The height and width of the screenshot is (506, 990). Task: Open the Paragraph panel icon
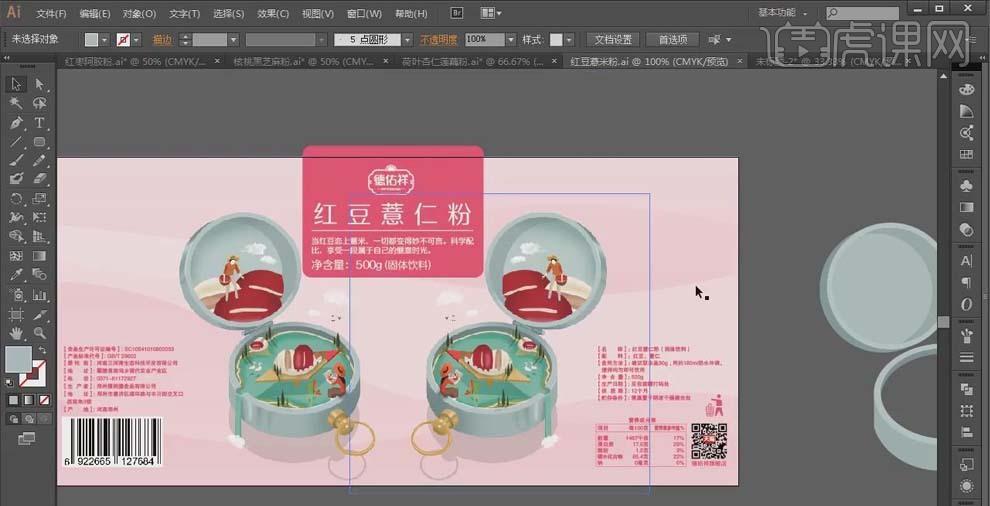966,282
